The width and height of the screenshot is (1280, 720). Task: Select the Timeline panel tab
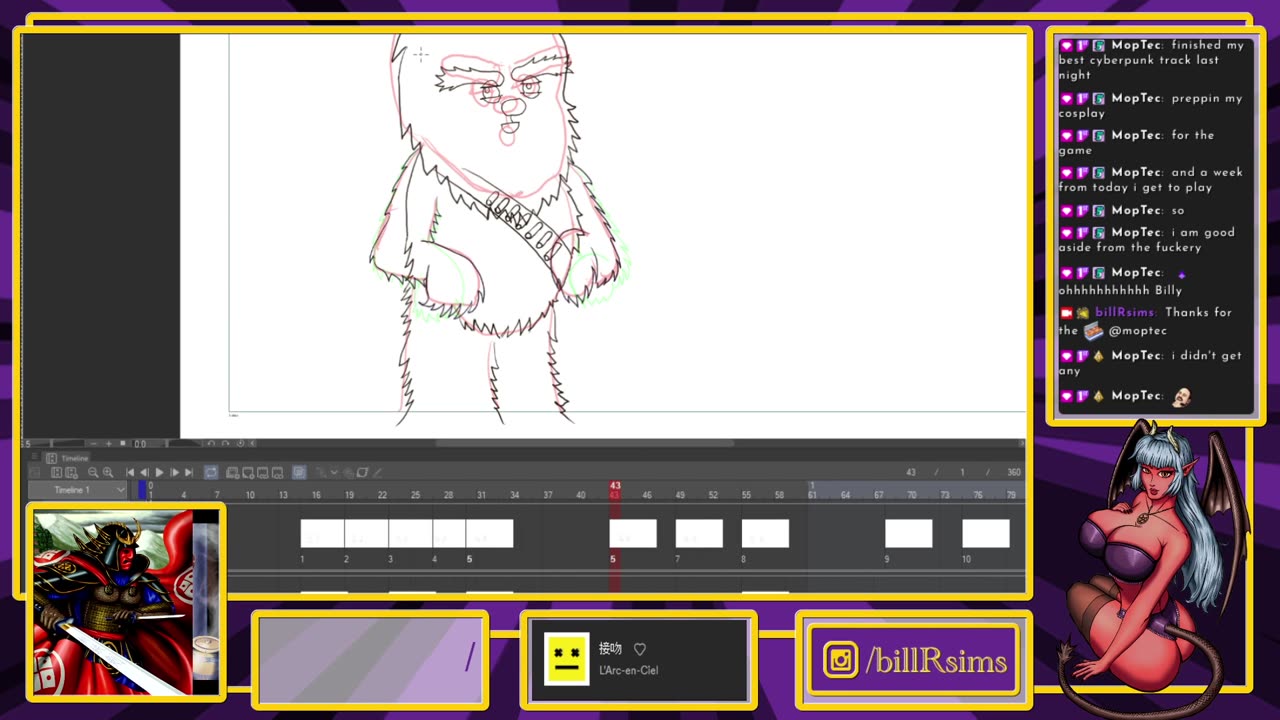pyautogui.click(x=68, y=458)
